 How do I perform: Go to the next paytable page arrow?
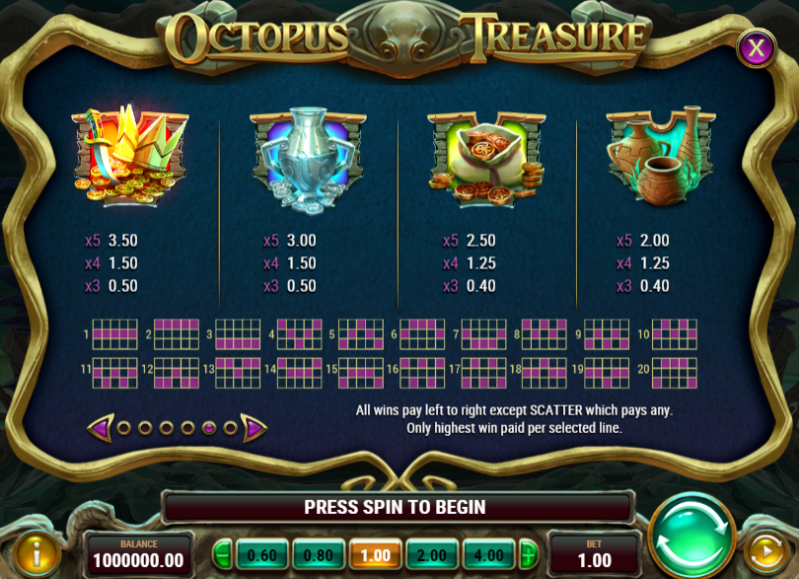(254, 428)
